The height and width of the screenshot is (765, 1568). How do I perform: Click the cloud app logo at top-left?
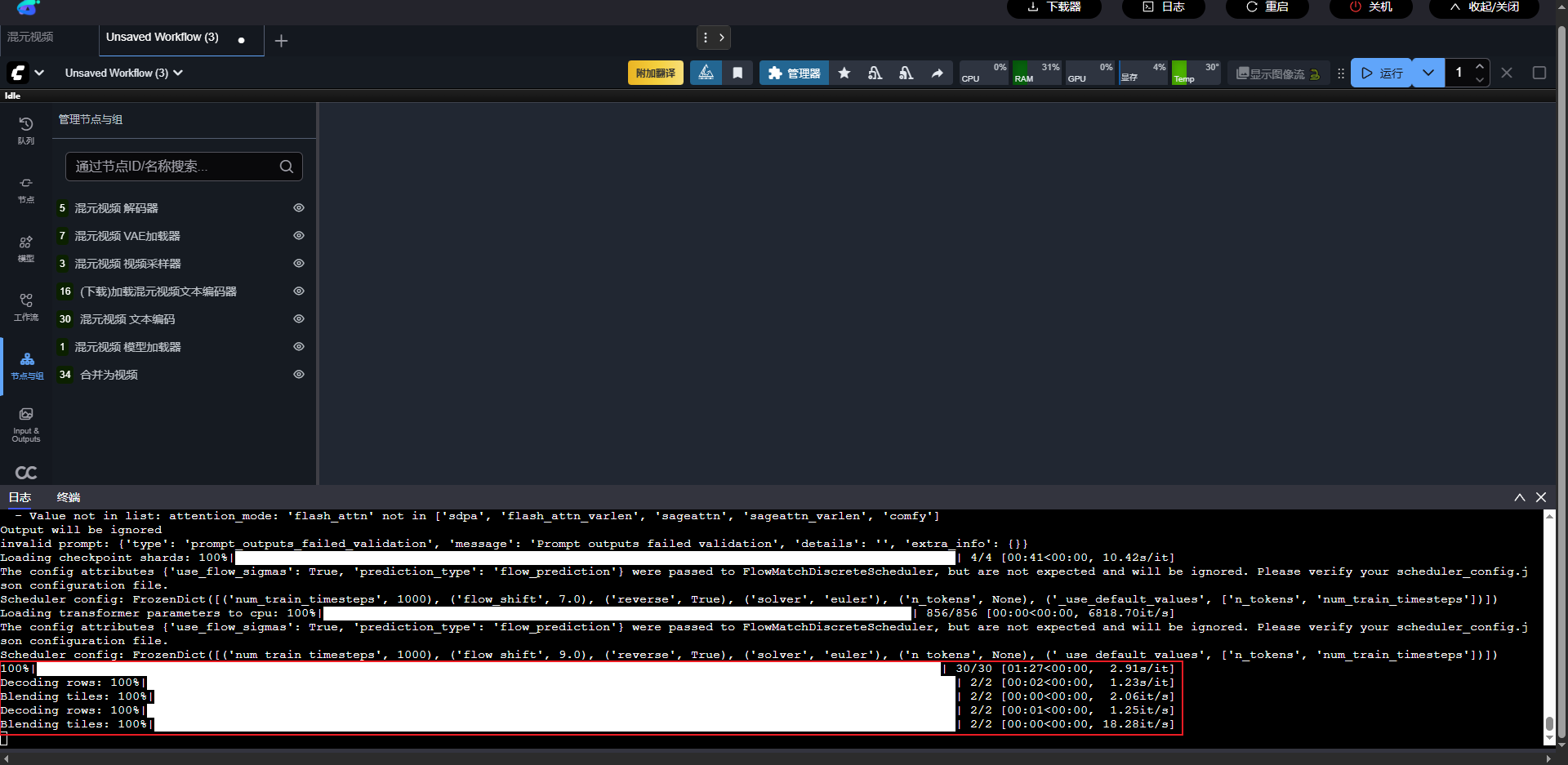coord(28,7)
